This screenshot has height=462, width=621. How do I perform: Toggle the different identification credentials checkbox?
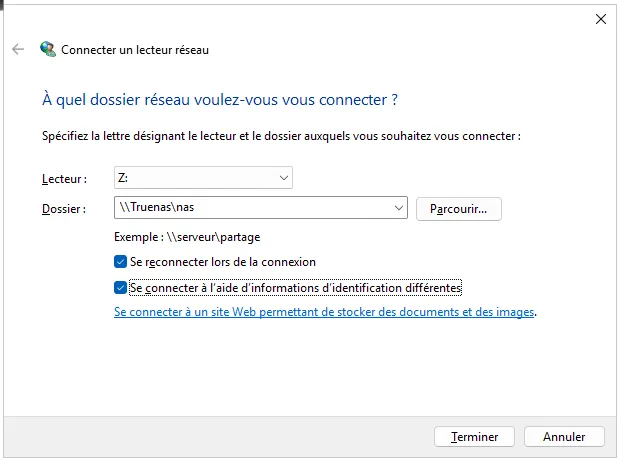pyautogui.click(x=120, y=287)
